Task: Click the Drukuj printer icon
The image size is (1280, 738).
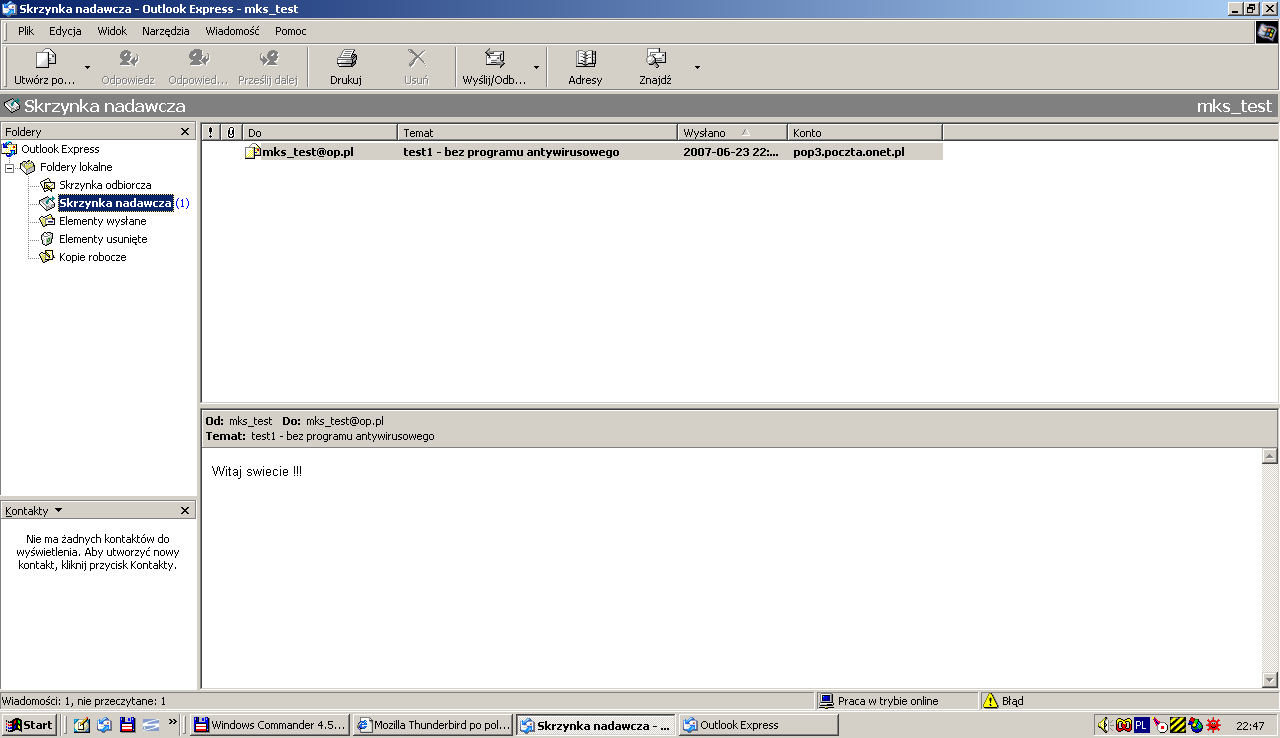Action: click(346, 59)
